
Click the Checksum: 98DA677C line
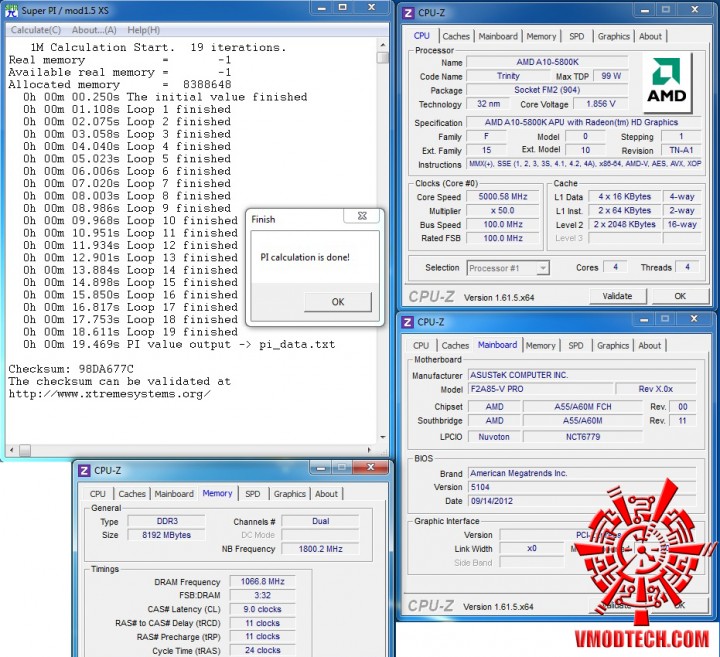coord(71,369)
